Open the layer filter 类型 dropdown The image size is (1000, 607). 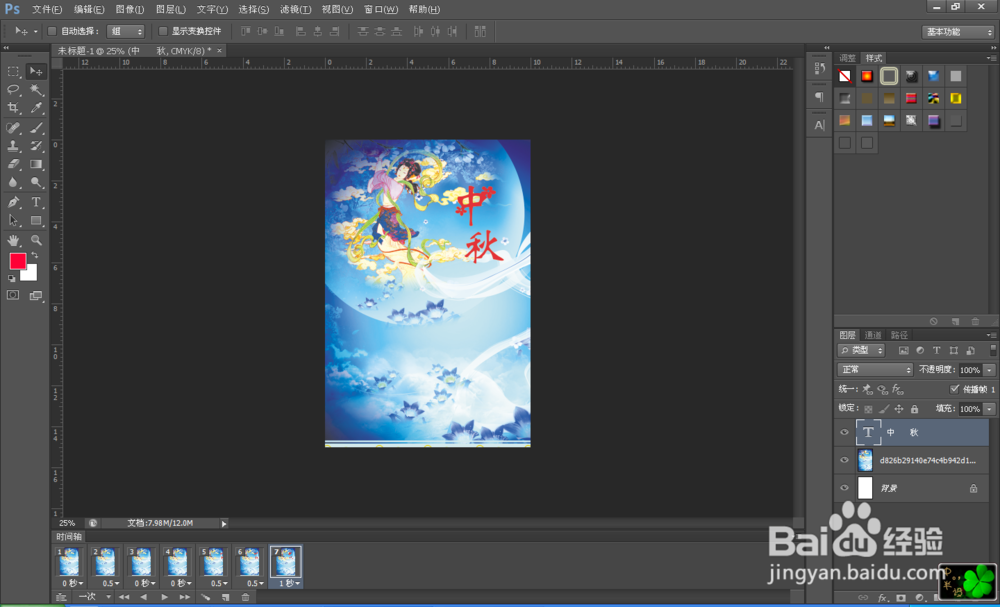(861, 350)
